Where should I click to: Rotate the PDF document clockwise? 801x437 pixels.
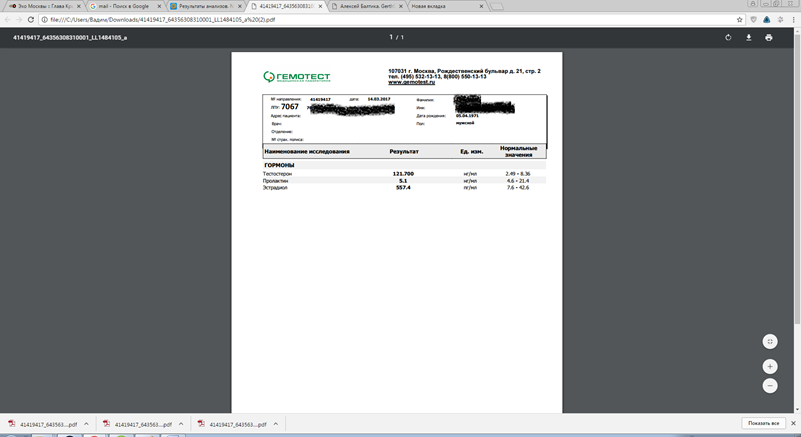click(x=728, y=37)
